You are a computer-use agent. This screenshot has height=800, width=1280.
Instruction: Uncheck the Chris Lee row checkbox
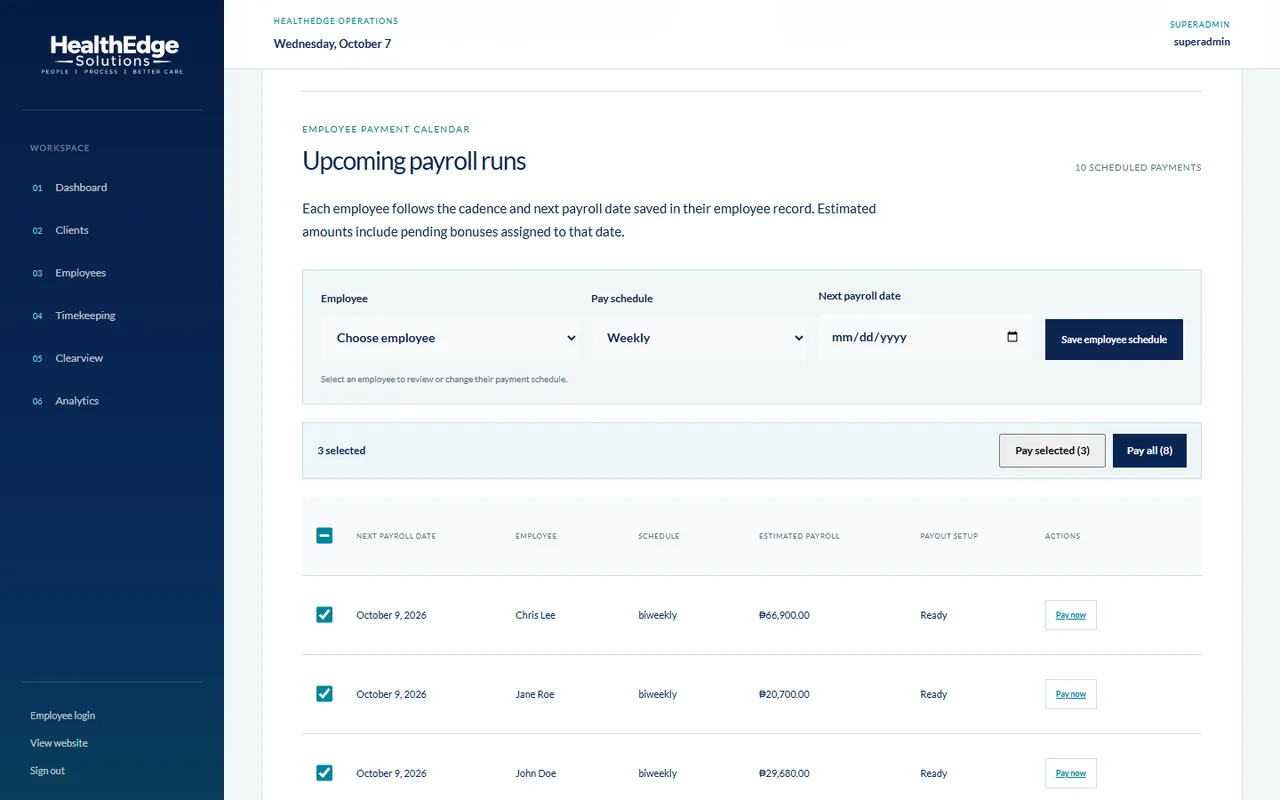[x=324, y=615]
